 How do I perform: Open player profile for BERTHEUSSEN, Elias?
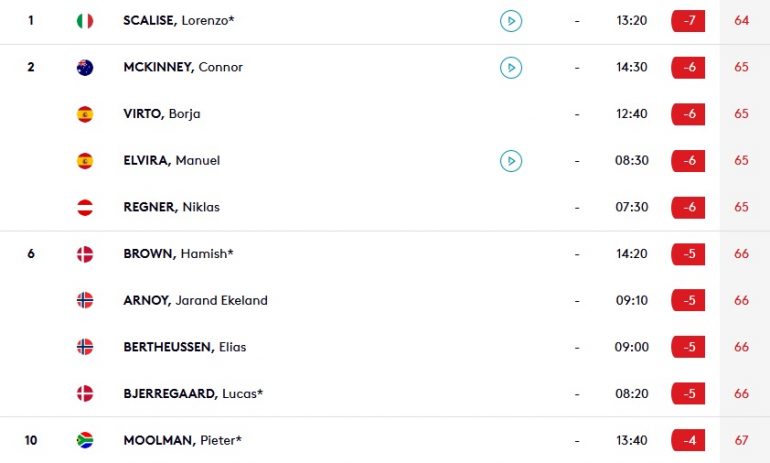pyautogui.click(x=185, y=347)
